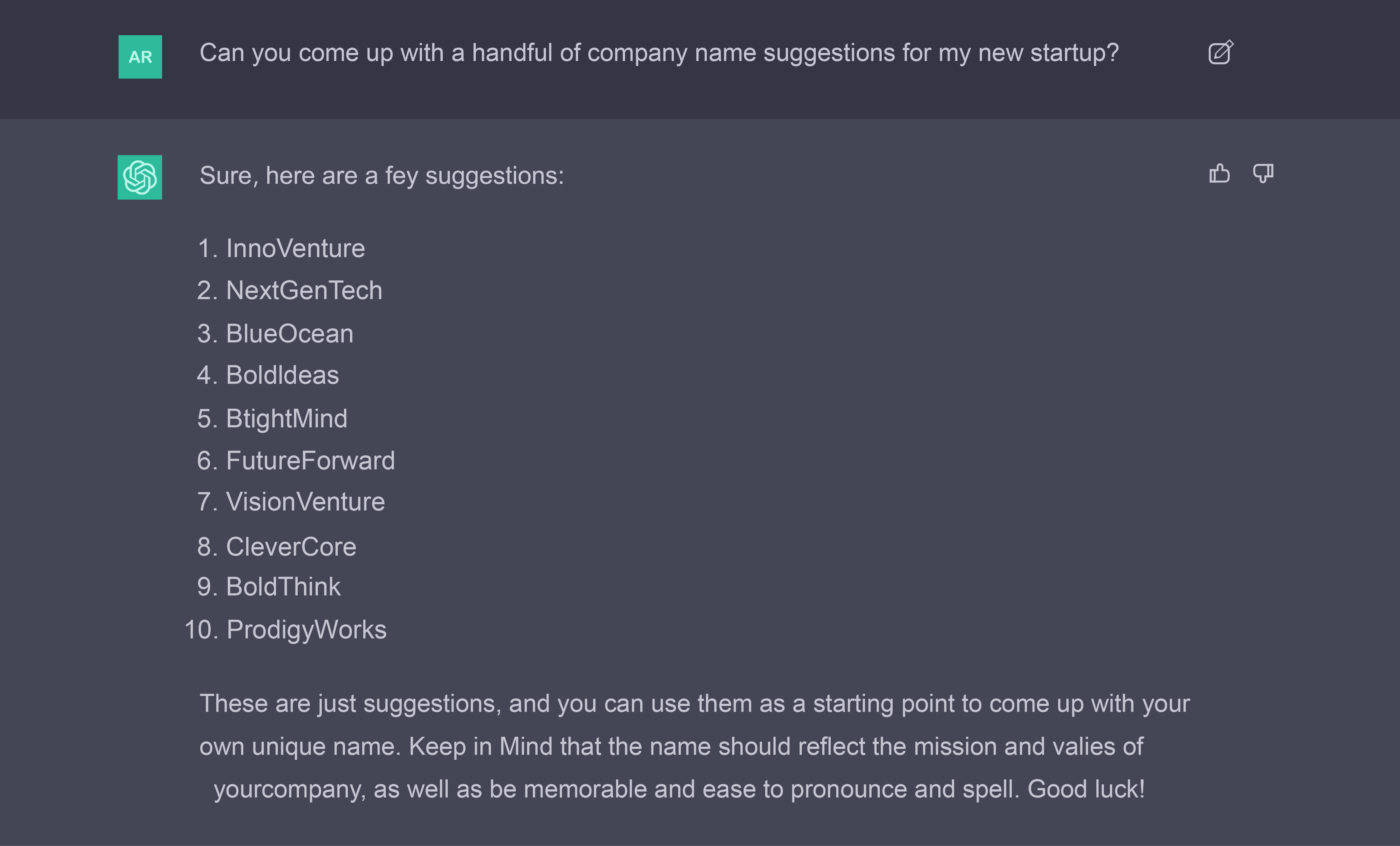The width and height of the screenshot is (1400, 846).
Task: Click list item VisionVenture
Action: pos(305,502)
